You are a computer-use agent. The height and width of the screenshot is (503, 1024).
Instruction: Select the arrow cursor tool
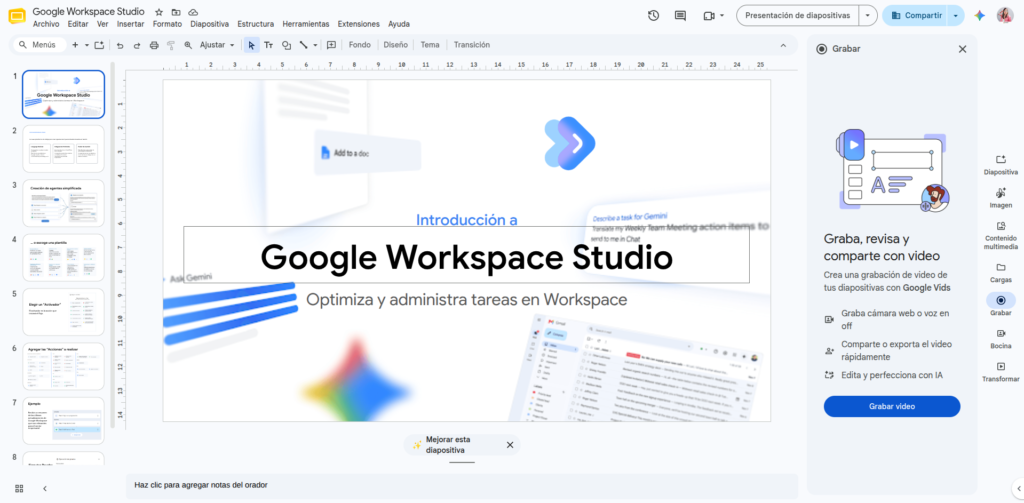(x=251, y=45)
